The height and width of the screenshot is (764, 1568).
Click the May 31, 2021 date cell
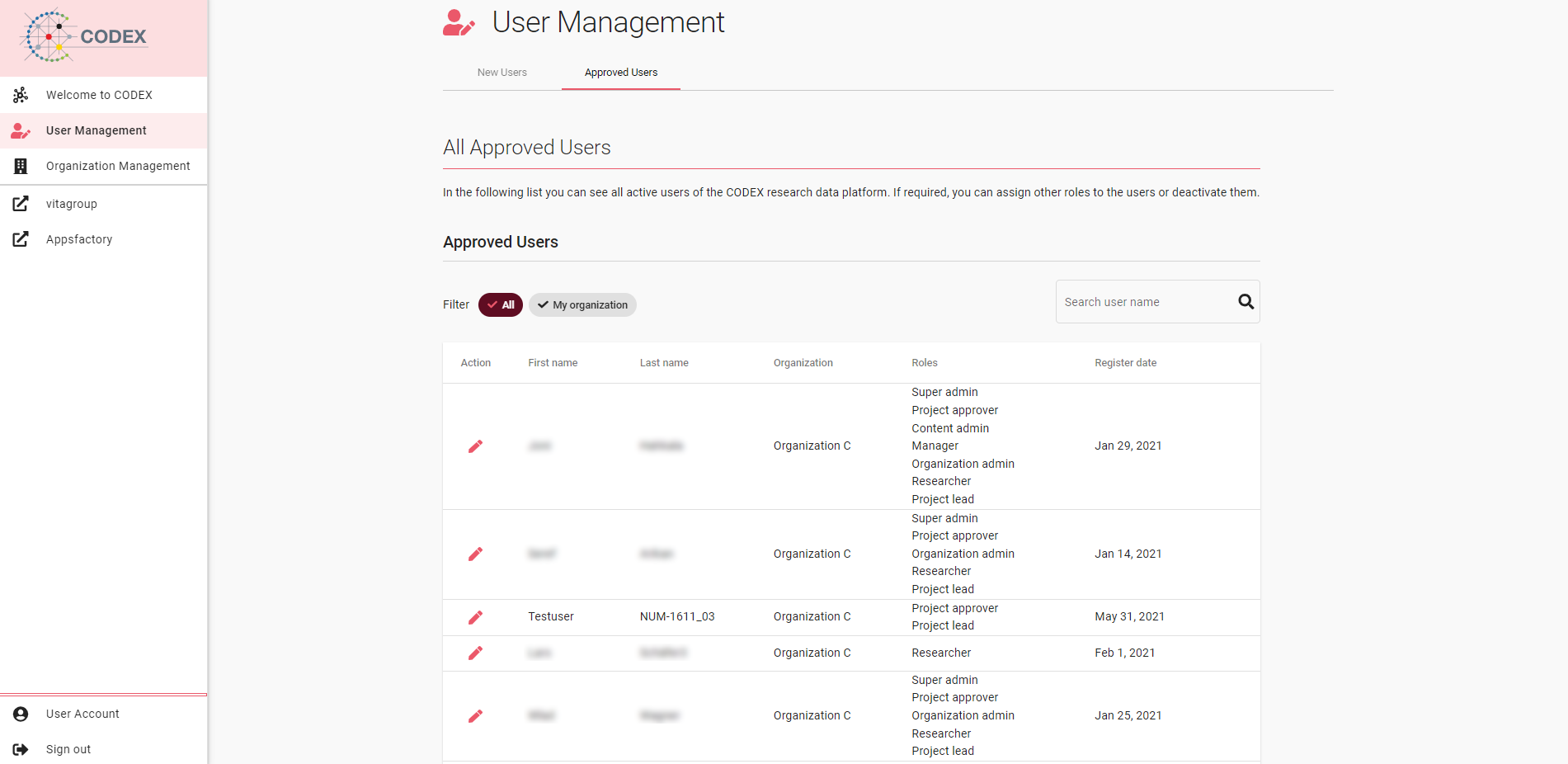1130,616
